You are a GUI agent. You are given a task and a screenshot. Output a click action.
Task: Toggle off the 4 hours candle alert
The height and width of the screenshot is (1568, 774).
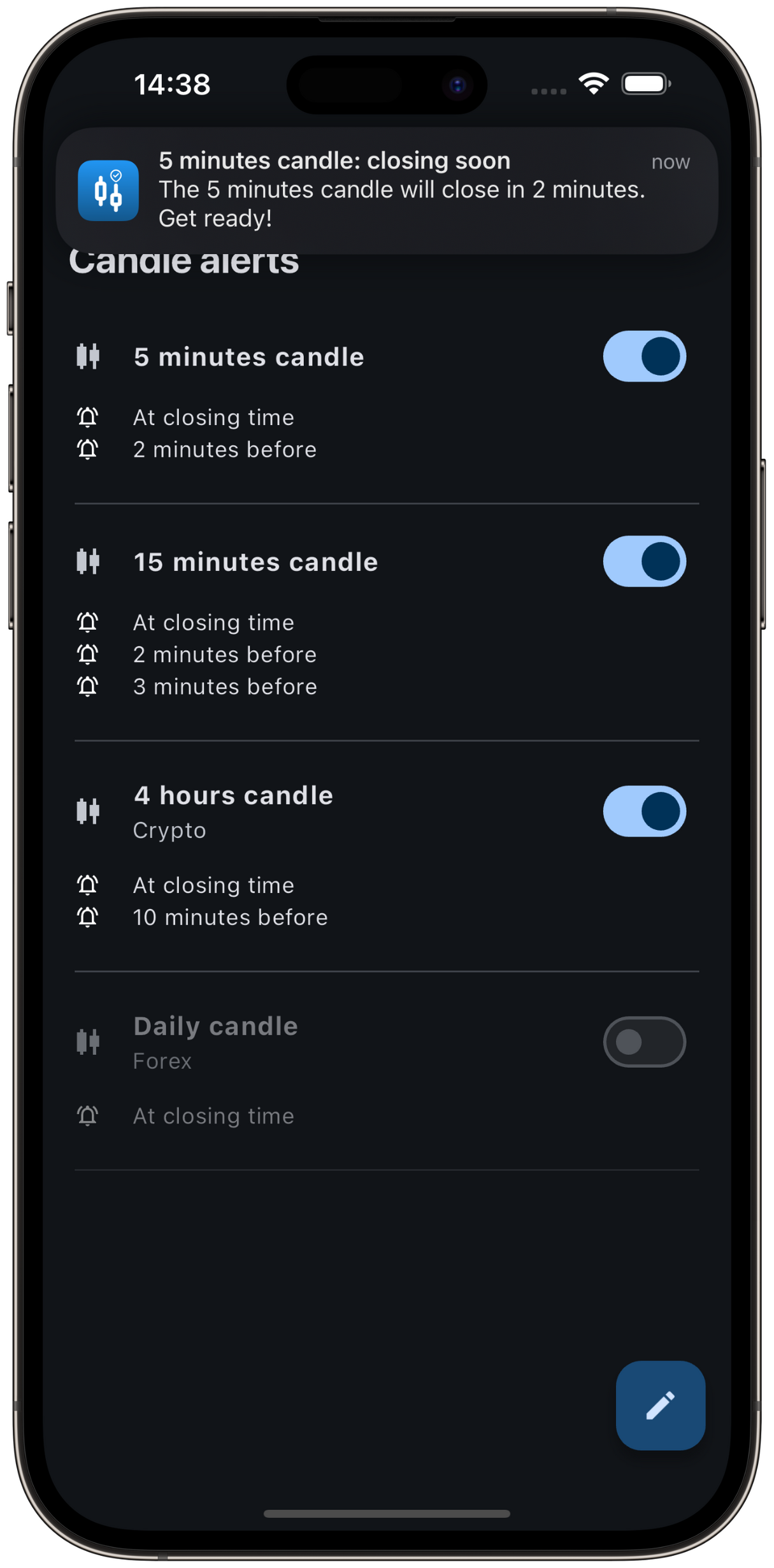click(644, 811)
